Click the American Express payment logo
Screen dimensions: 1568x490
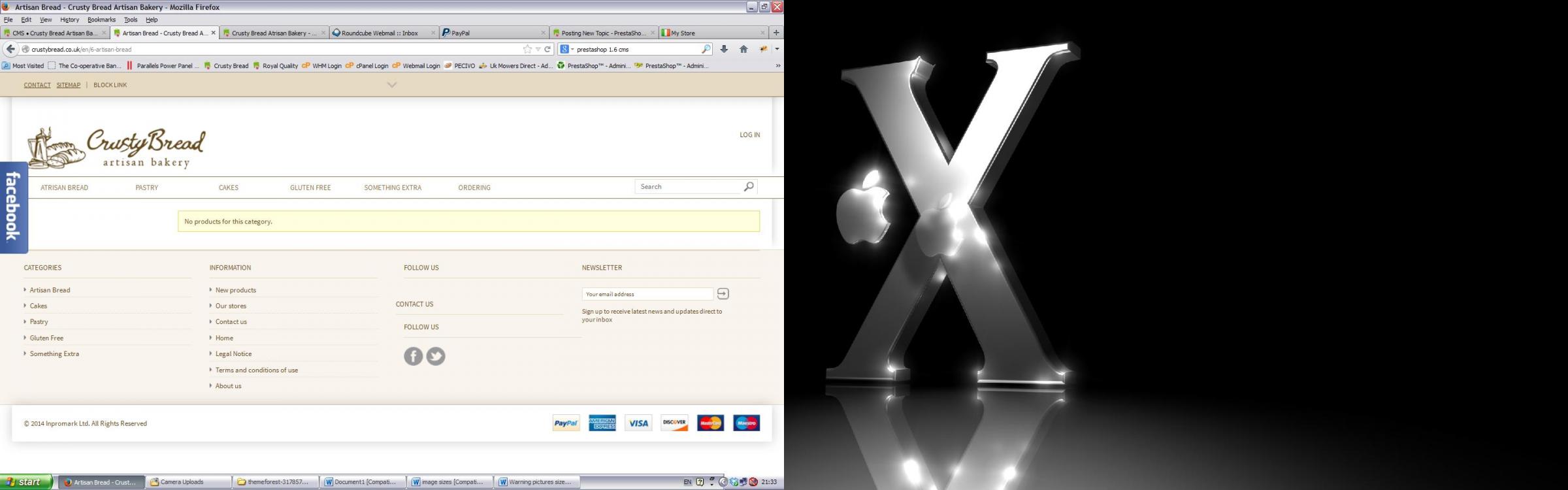click(602, 423)
